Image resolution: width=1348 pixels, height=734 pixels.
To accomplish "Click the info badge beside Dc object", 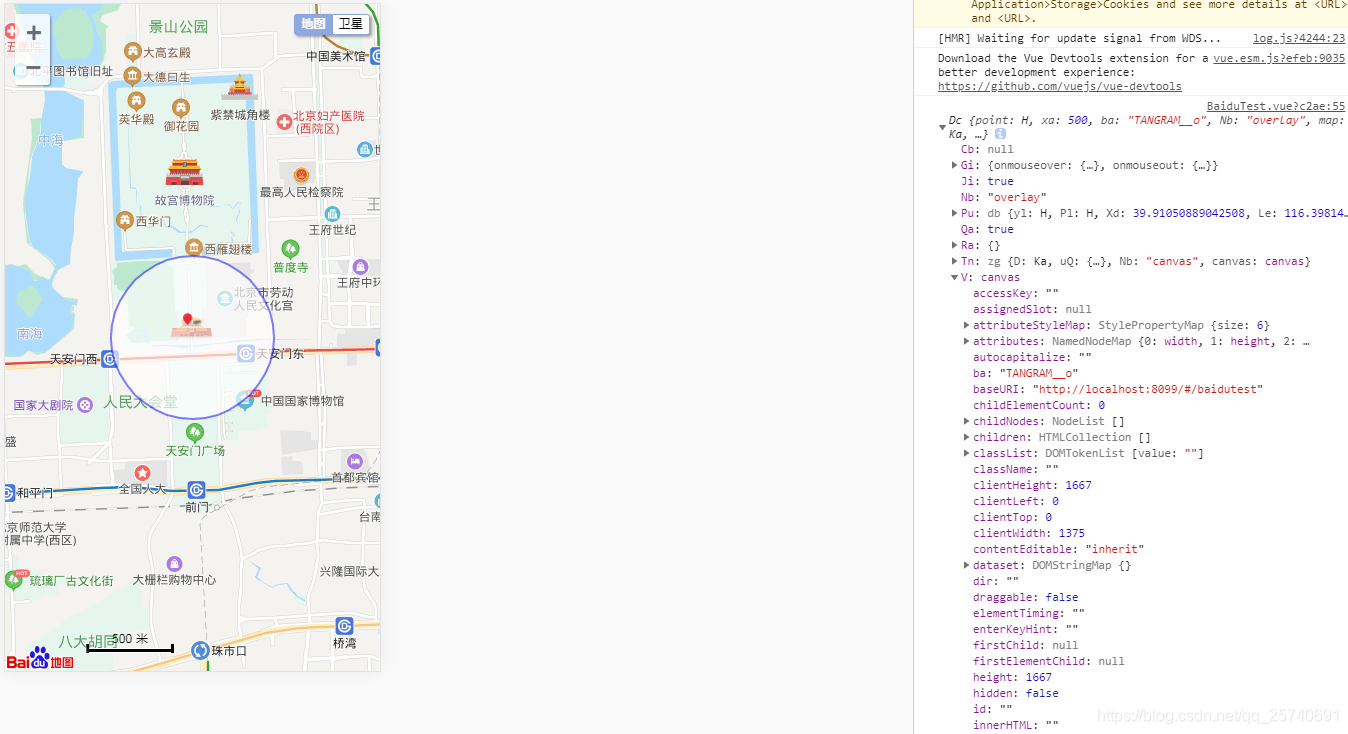I will (1000, 134).
